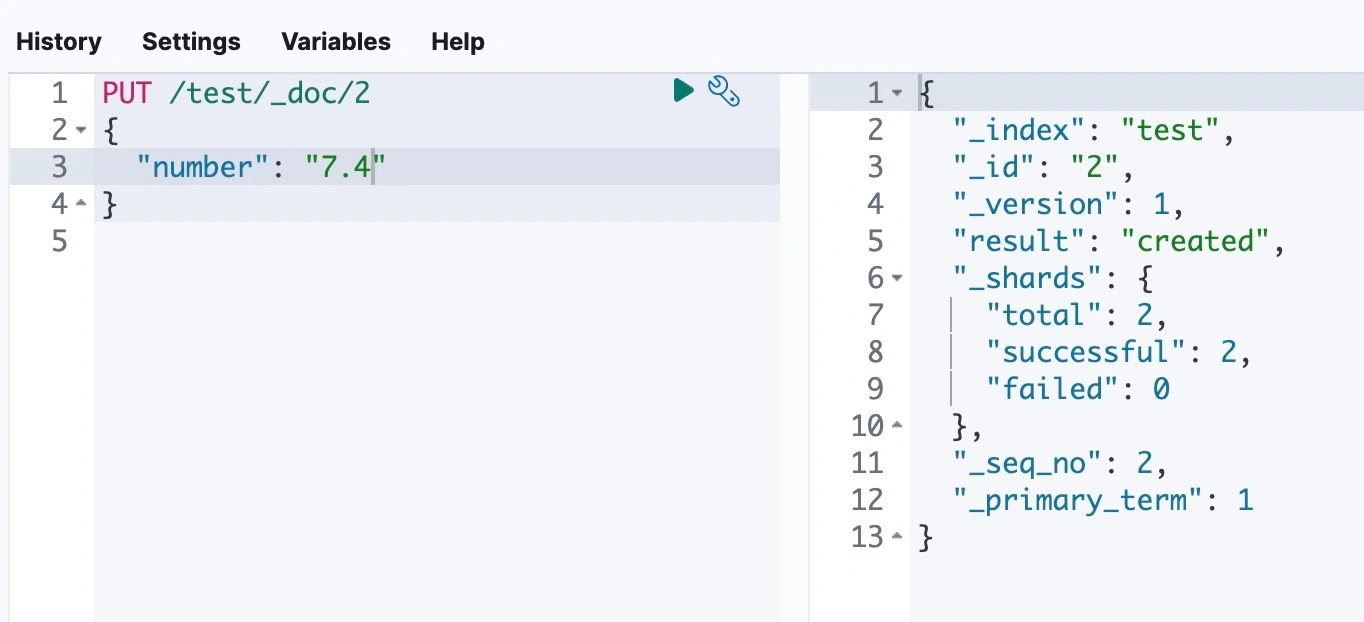This screenshot has height=622, width=1364.
Task: Switch to the Settings tab
Action: coord(191,42)
